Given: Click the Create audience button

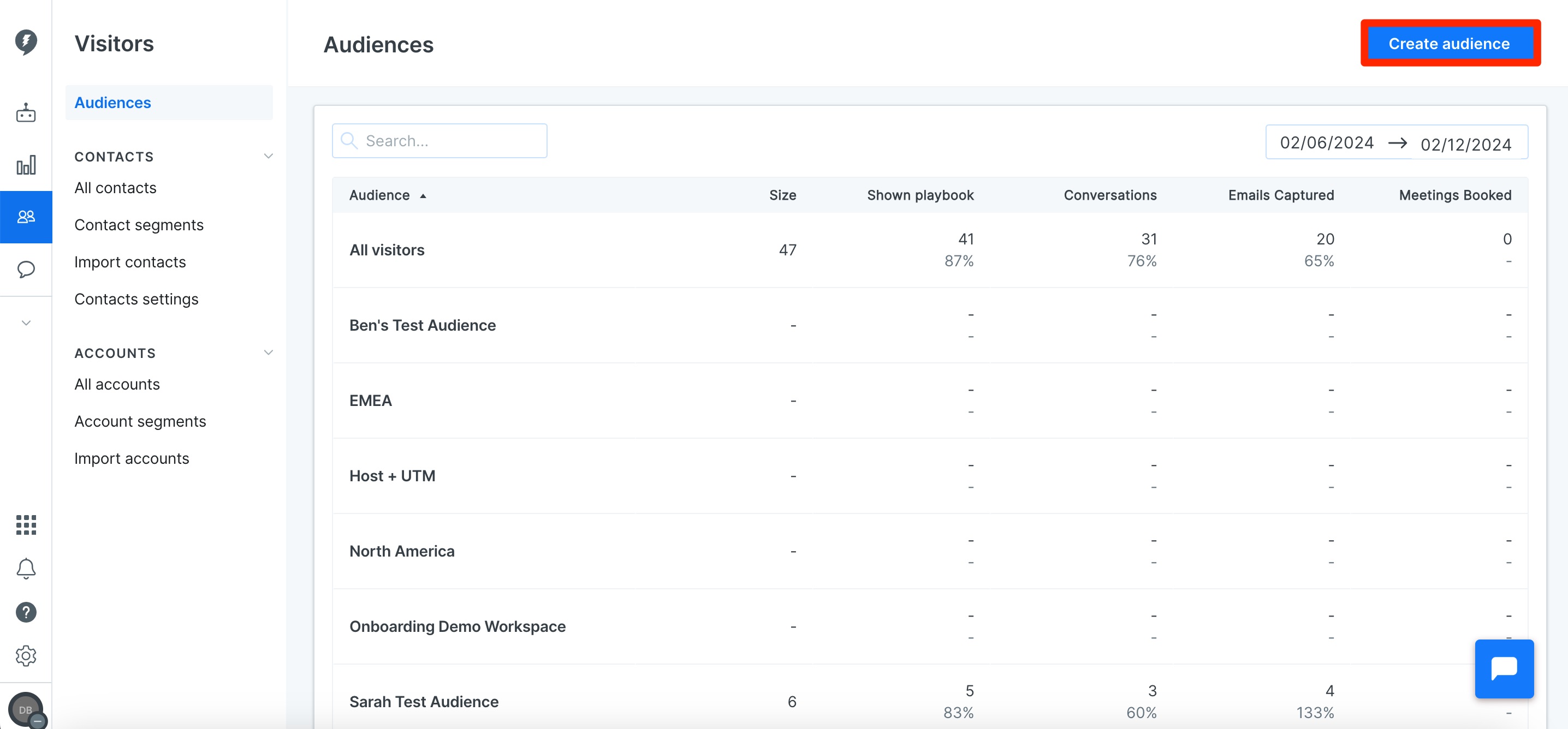Looking at the screenshot, I should point(1448,44).
